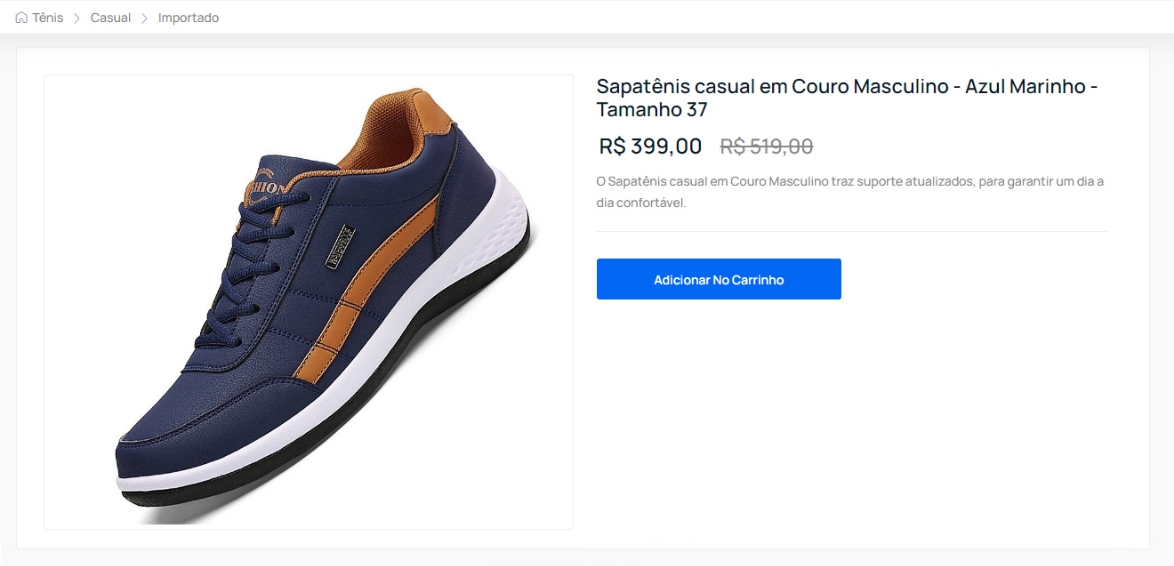
Task: Open the Tênis breadcrumb link
Action: [x=47, y=18]
